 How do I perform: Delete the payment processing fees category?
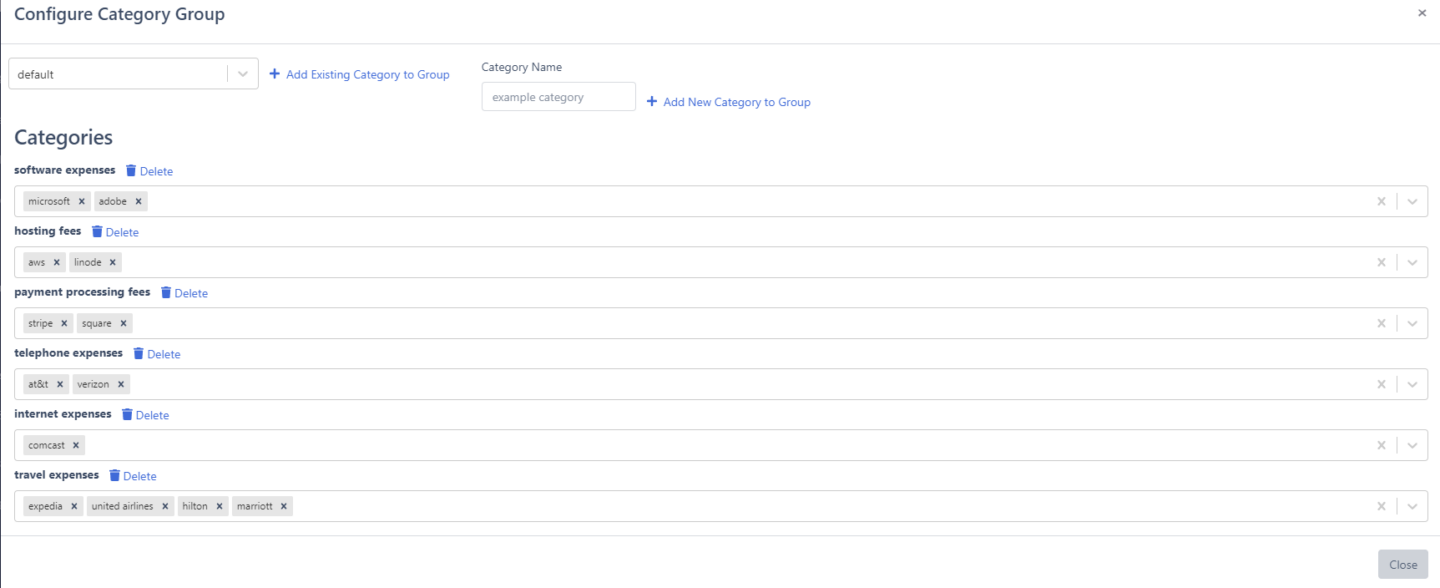184,293
